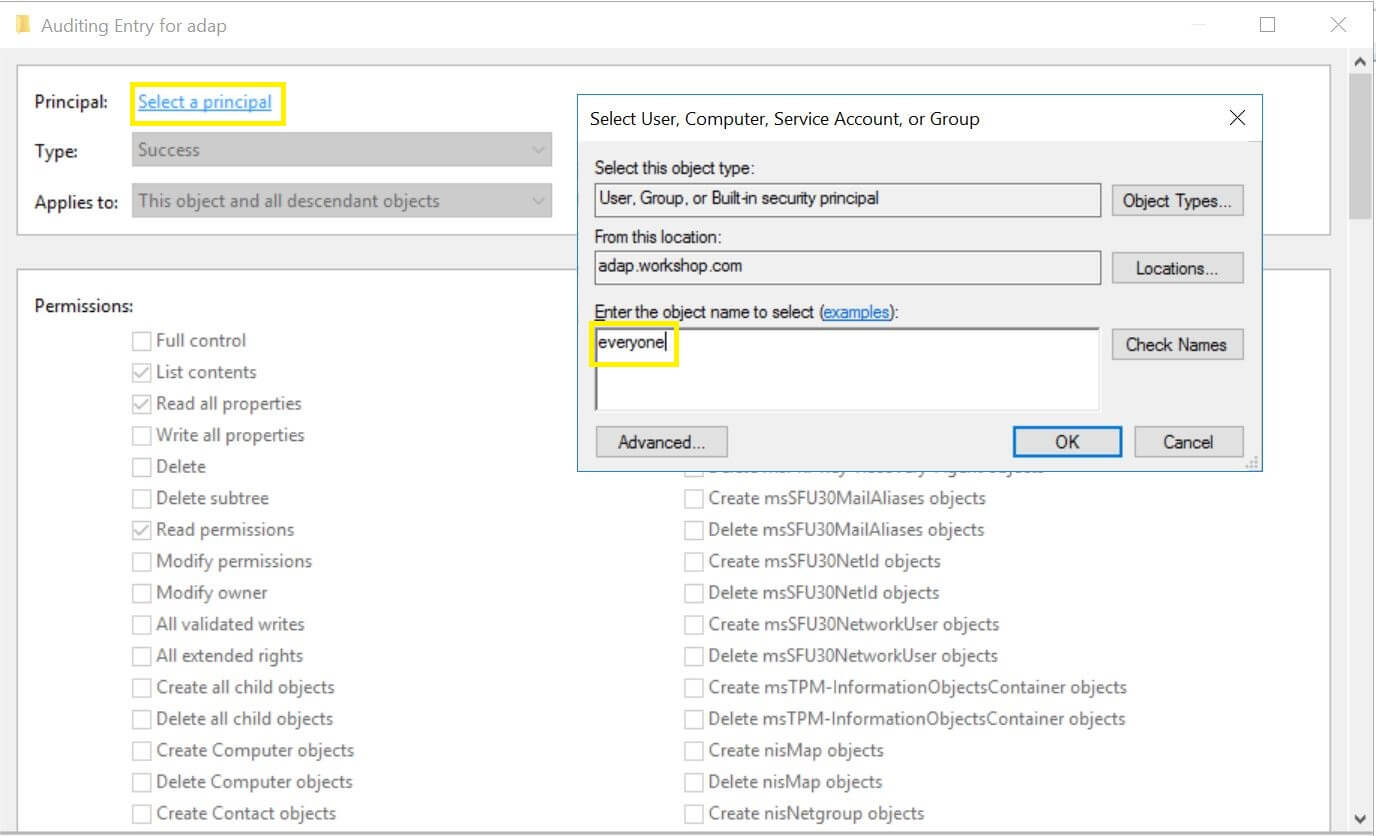1376x836 pixels.
Task: Click the object name text field
Action: pyautogui.click(x=846, y=369)
